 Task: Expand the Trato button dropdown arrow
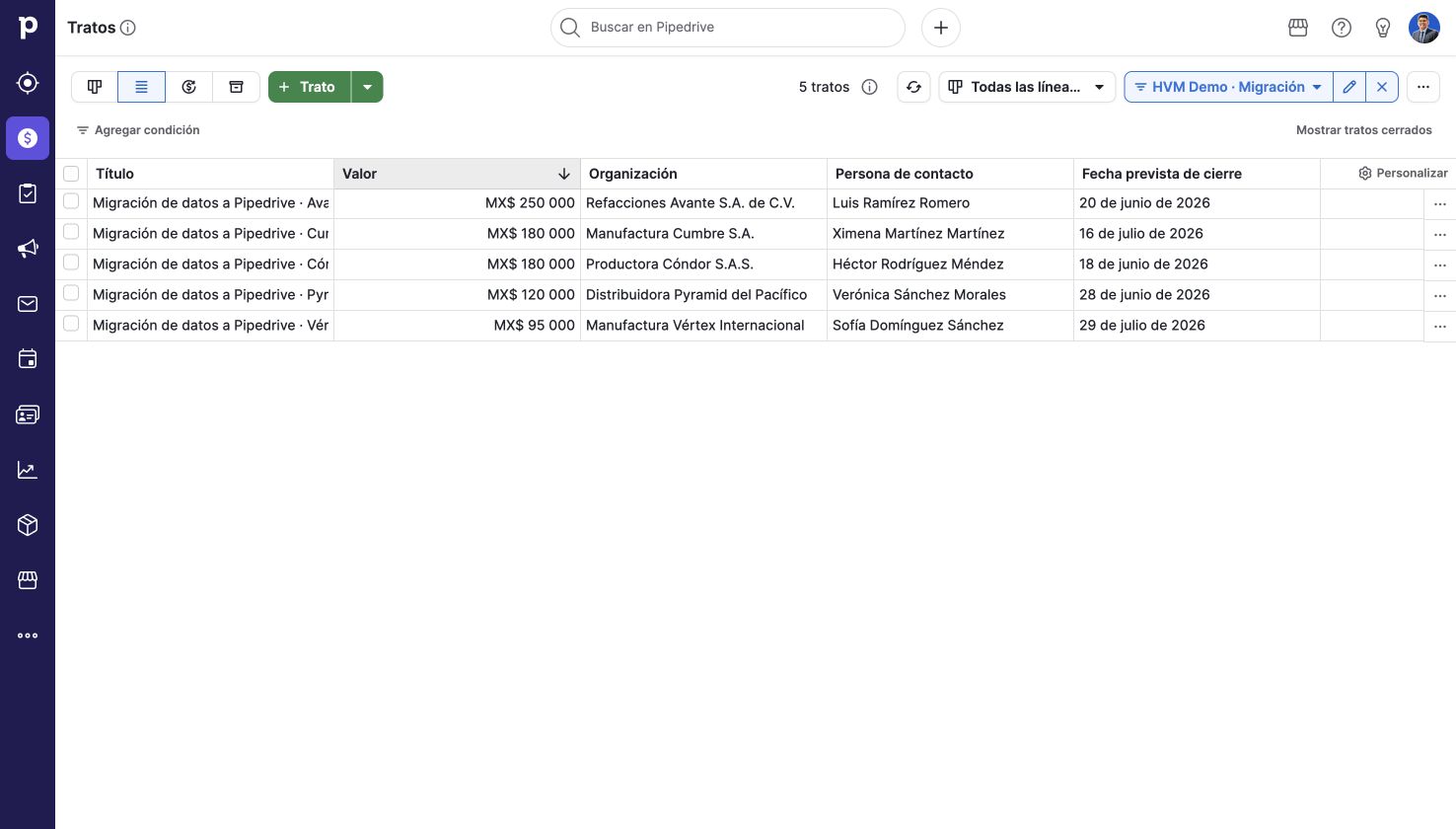pos(367,87)
